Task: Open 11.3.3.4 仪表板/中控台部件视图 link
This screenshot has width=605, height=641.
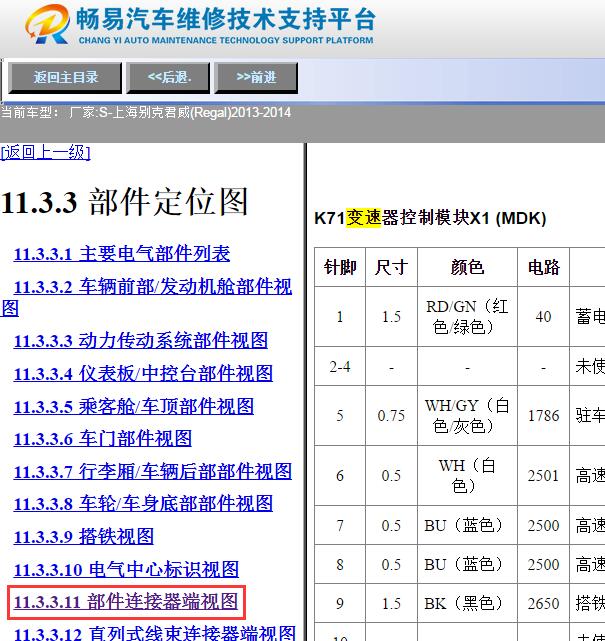Action: tap(143, 374)
